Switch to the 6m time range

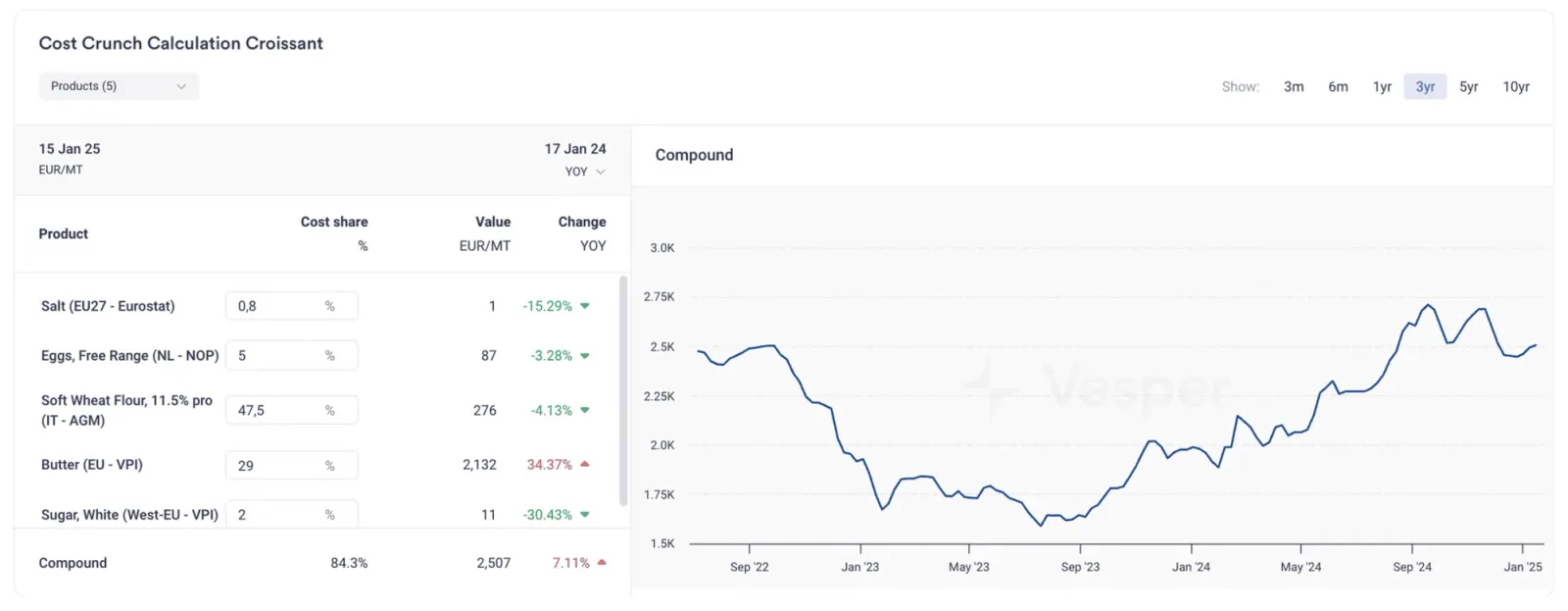coord(1338,86)
